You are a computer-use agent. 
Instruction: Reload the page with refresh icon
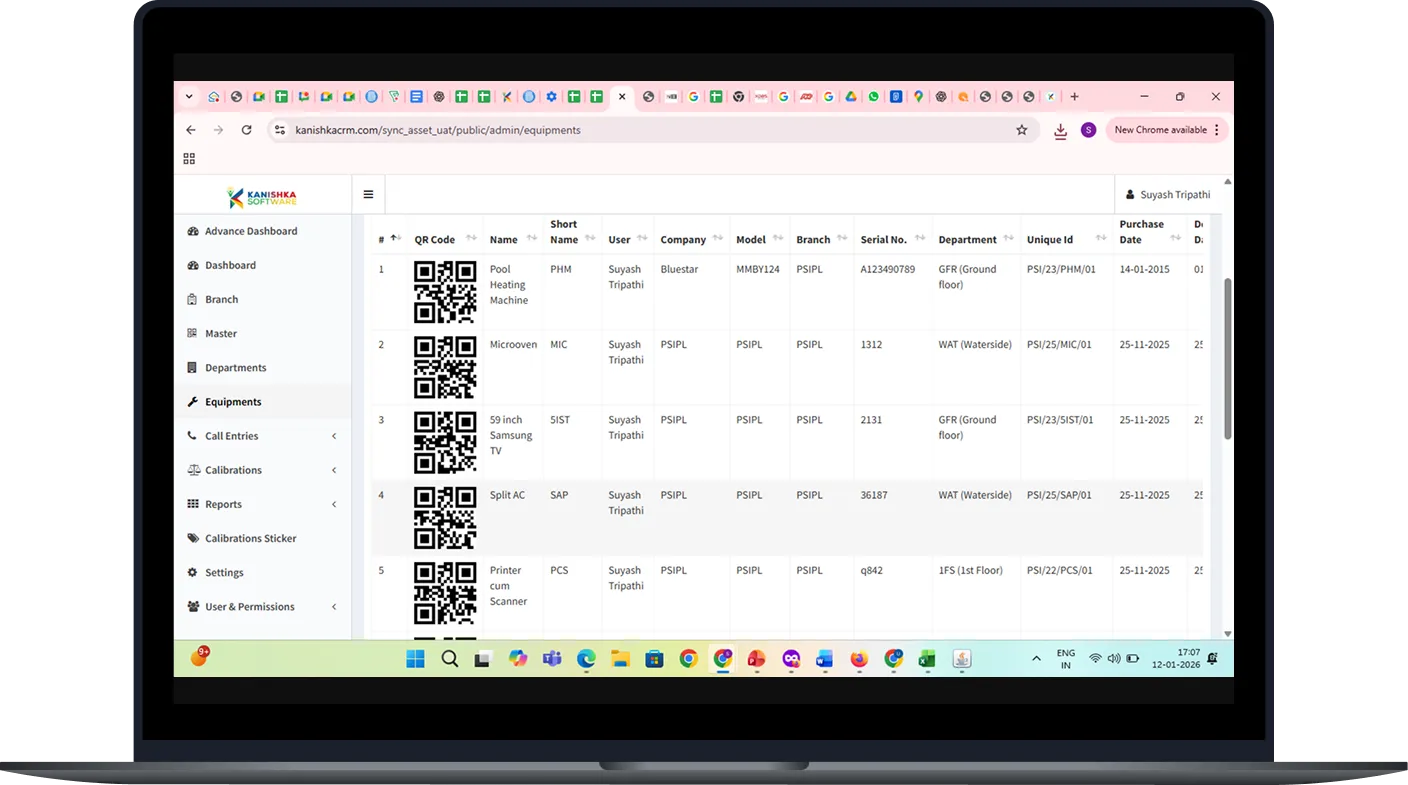246,130
